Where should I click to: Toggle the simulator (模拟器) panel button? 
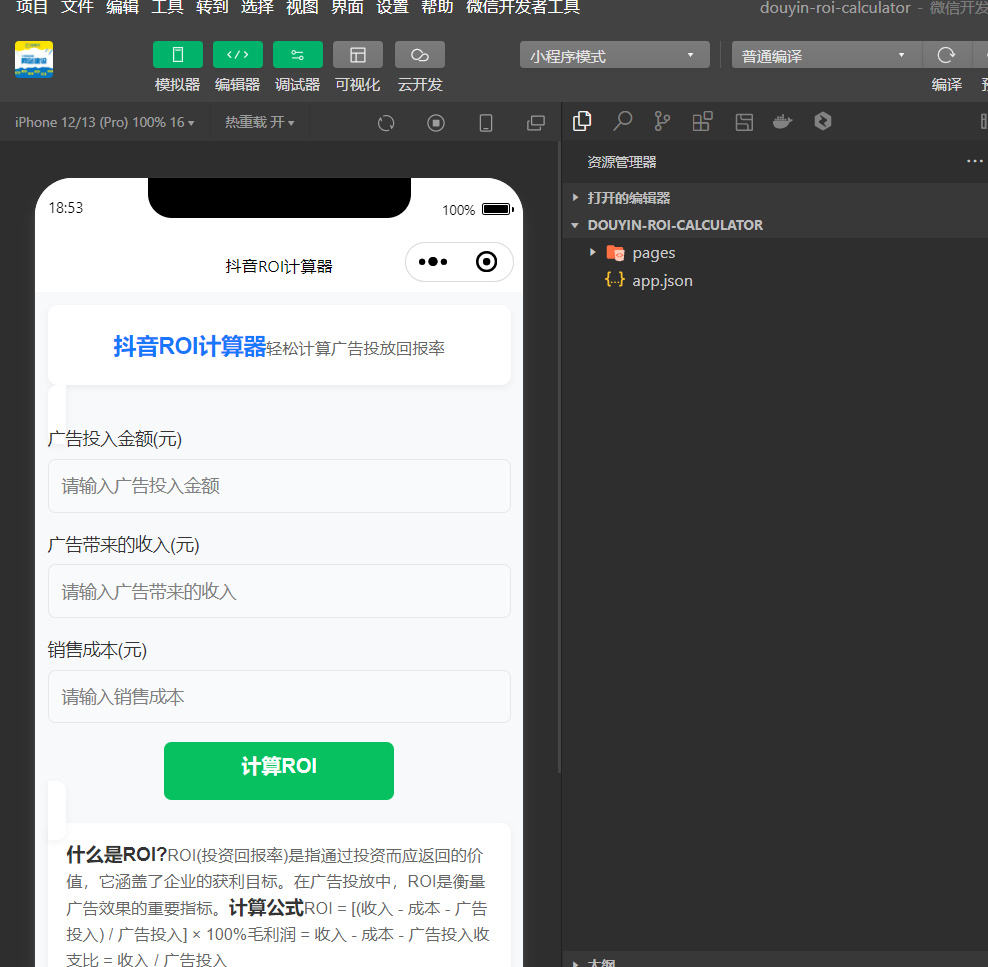click(178, 55)
